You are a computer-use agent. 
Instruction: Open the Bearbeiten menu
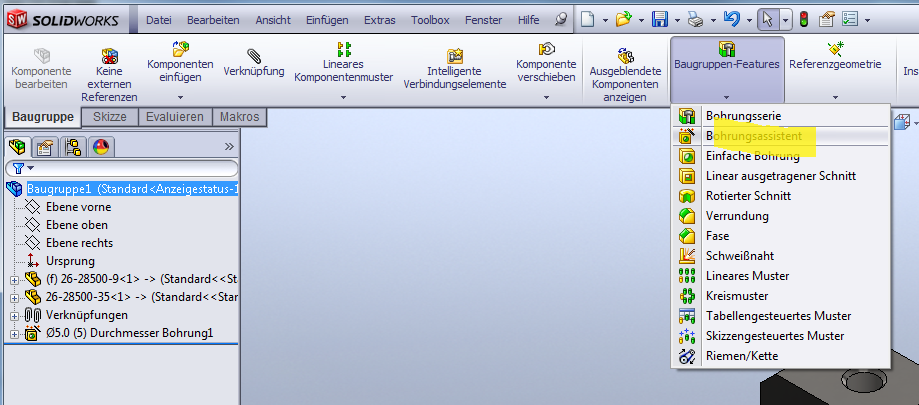(213, 20)
